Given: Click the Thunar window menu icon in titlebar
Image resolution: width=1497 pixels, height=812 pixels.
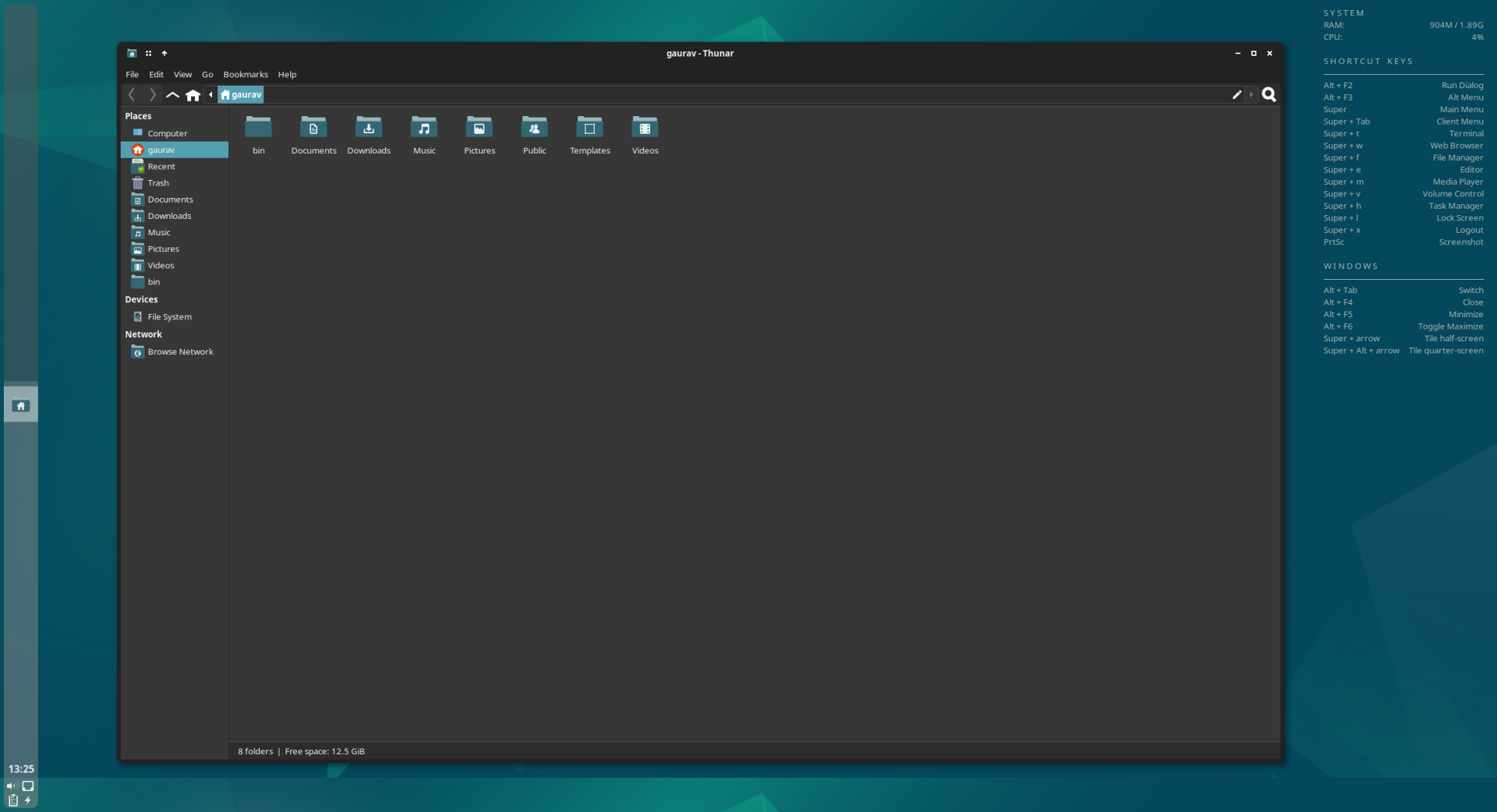Looking at the screenshot, I should click(x=132, y=53).
